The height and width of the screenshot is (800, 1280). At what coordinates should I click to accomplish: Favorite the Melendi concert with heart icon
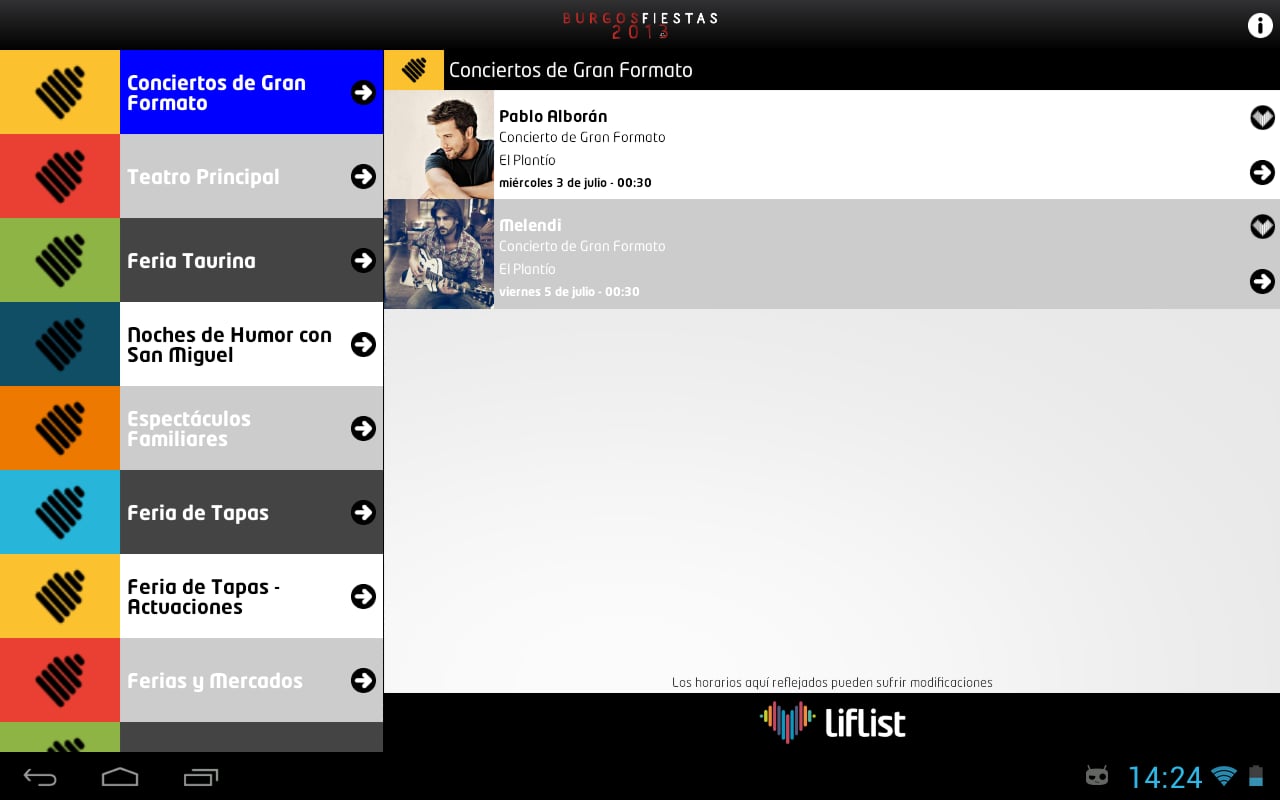tap(1262, 226)
